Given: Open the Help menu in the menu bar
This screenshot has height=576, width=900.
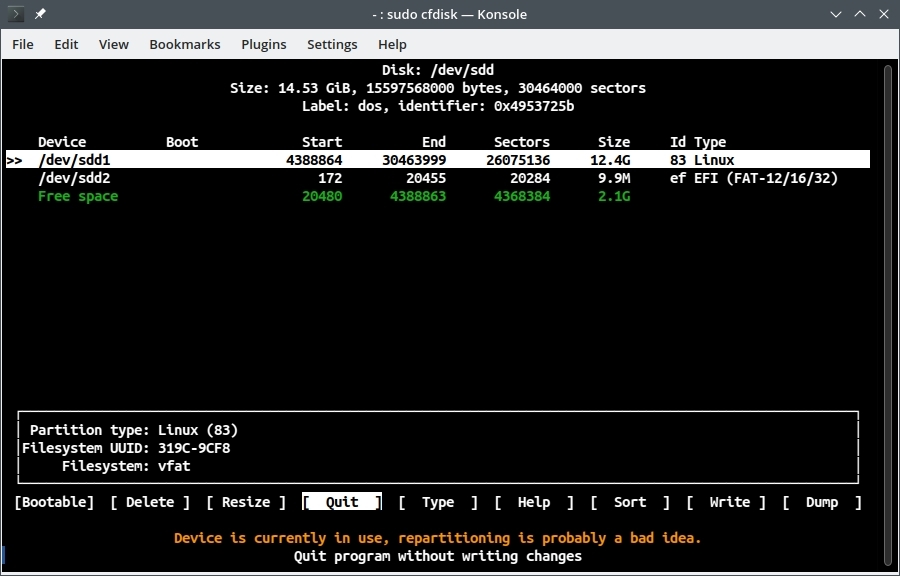Looking at the screenshot, I should (392, 44).
